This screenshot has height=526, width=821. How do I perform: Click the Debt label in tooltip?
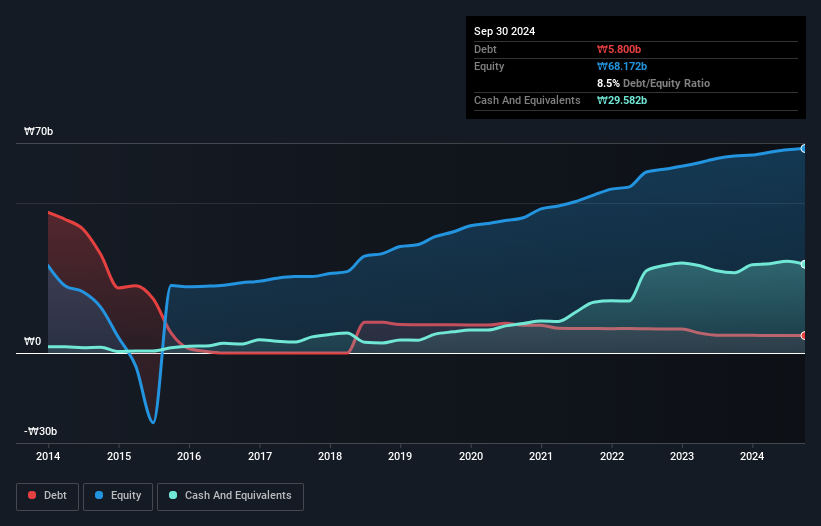click(485, 49)
